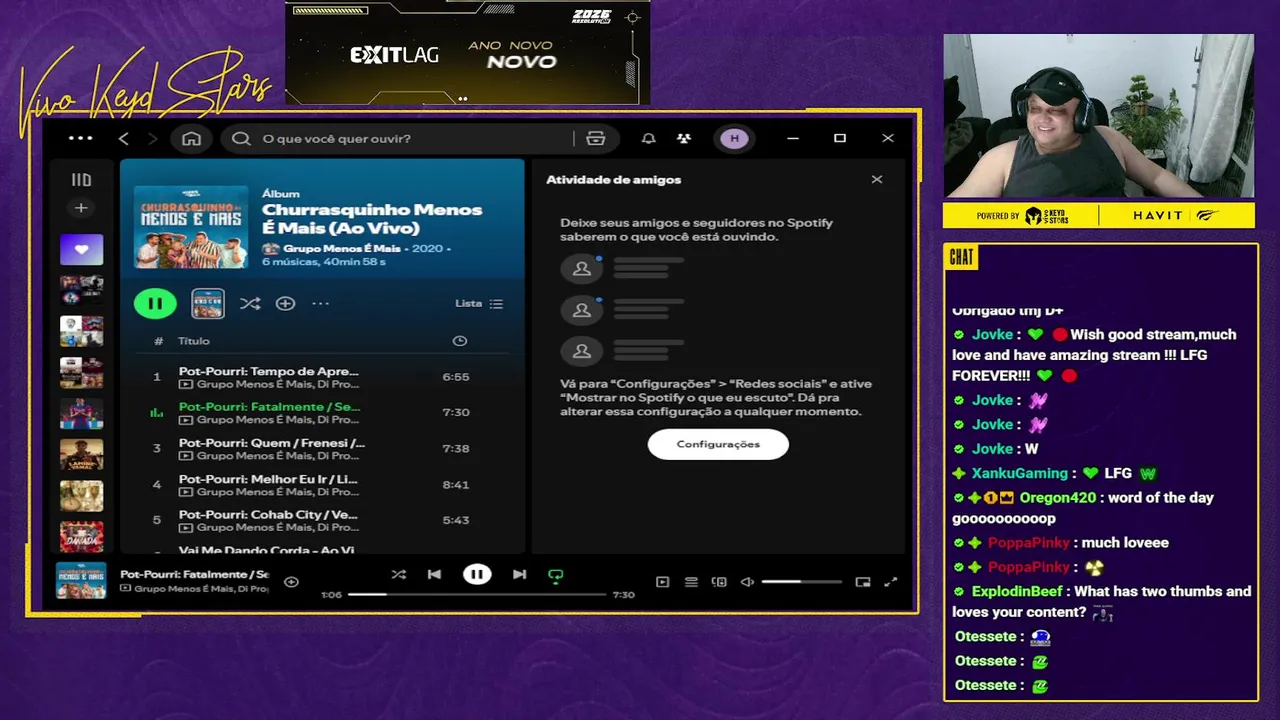Adjust the volume slider

tap(801, 582)
